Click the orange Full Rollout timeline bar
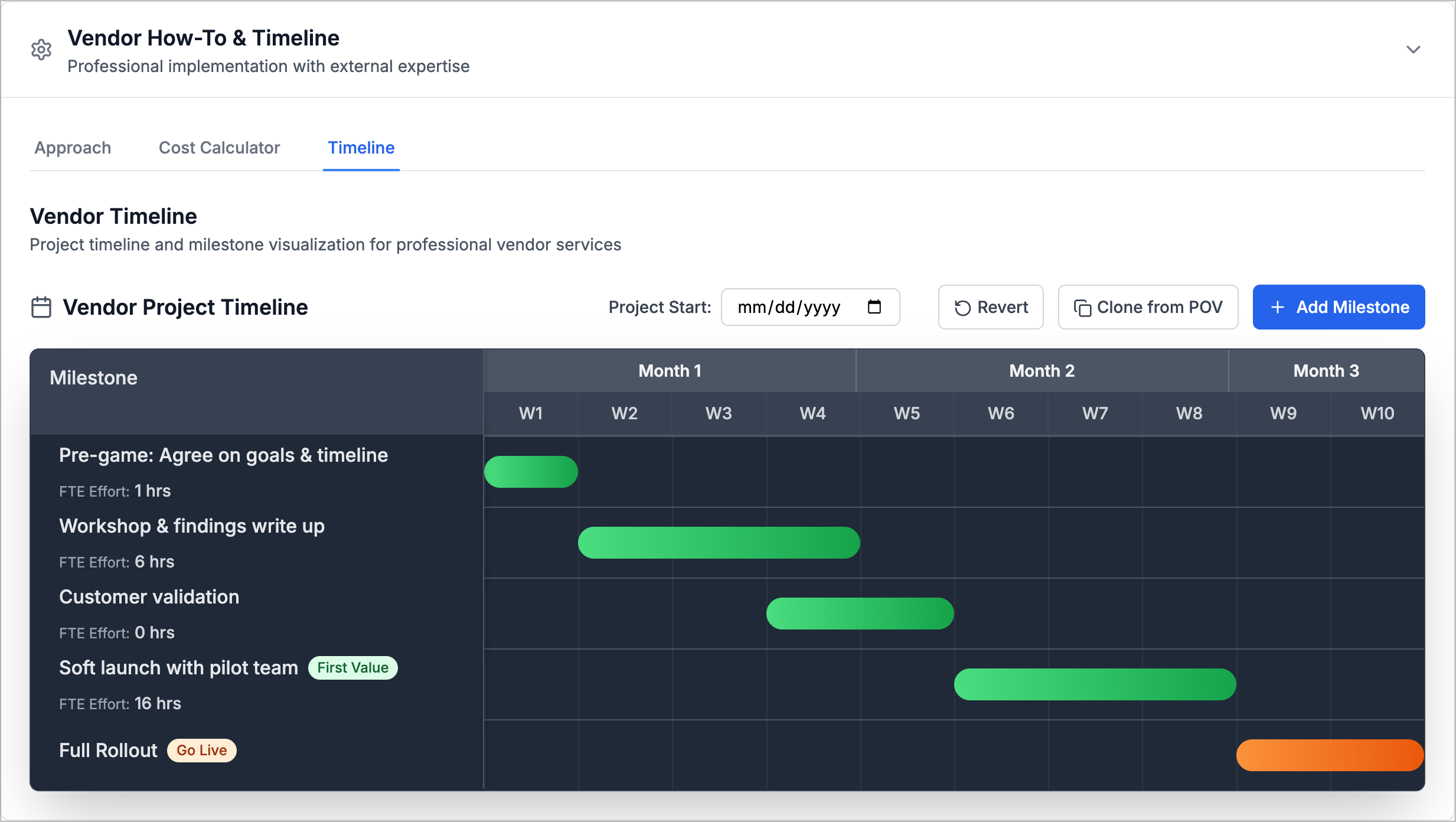 pos(1328,755)
